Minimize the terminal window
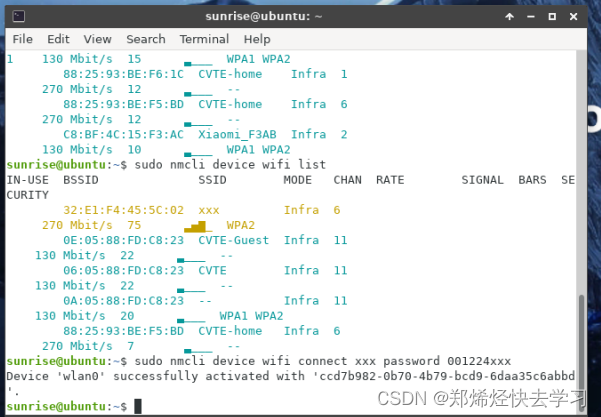 (531, 16)
